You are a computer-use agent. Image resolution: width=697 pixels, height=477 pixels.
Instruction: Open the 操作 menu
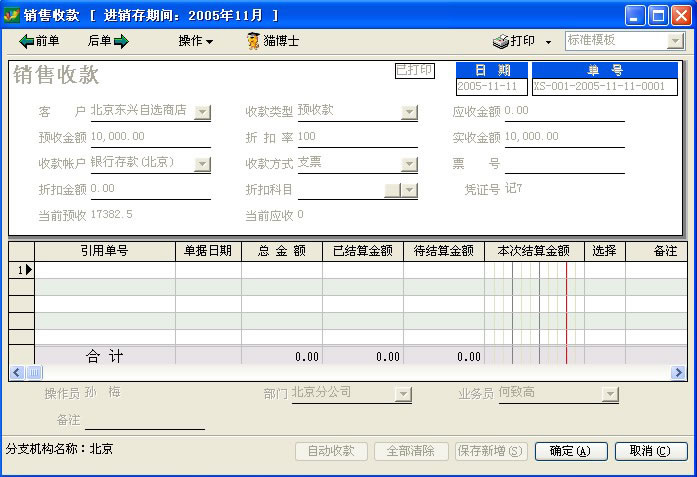195,41
